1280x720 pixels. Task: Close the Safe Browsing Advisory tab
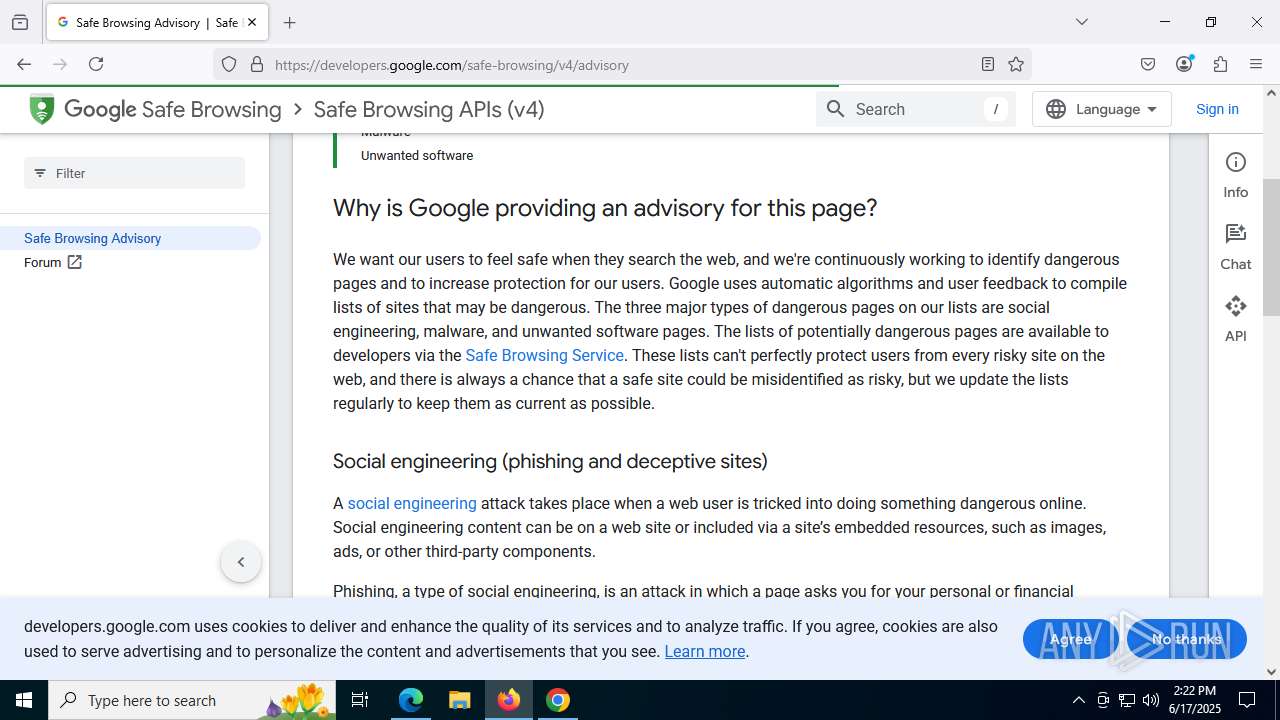pos(252,22)
